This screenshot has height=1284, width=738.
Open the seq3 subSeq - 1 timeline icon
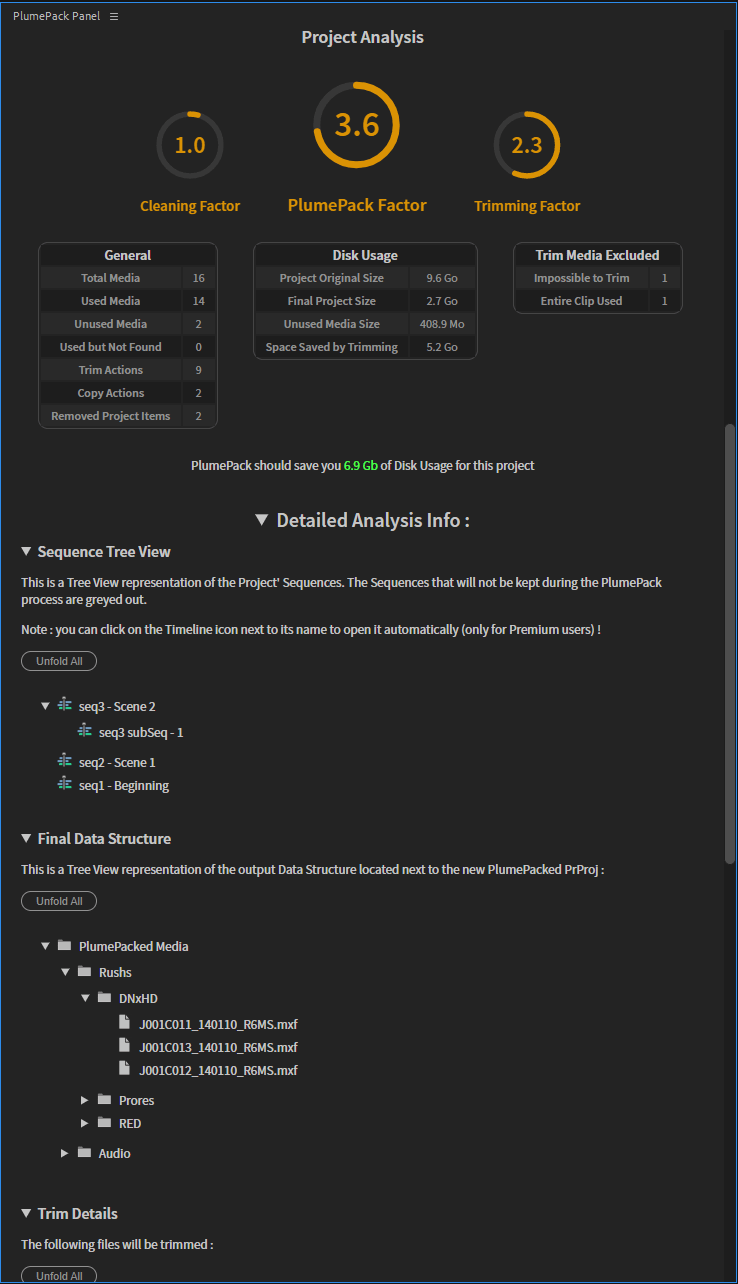pos(85,731)
